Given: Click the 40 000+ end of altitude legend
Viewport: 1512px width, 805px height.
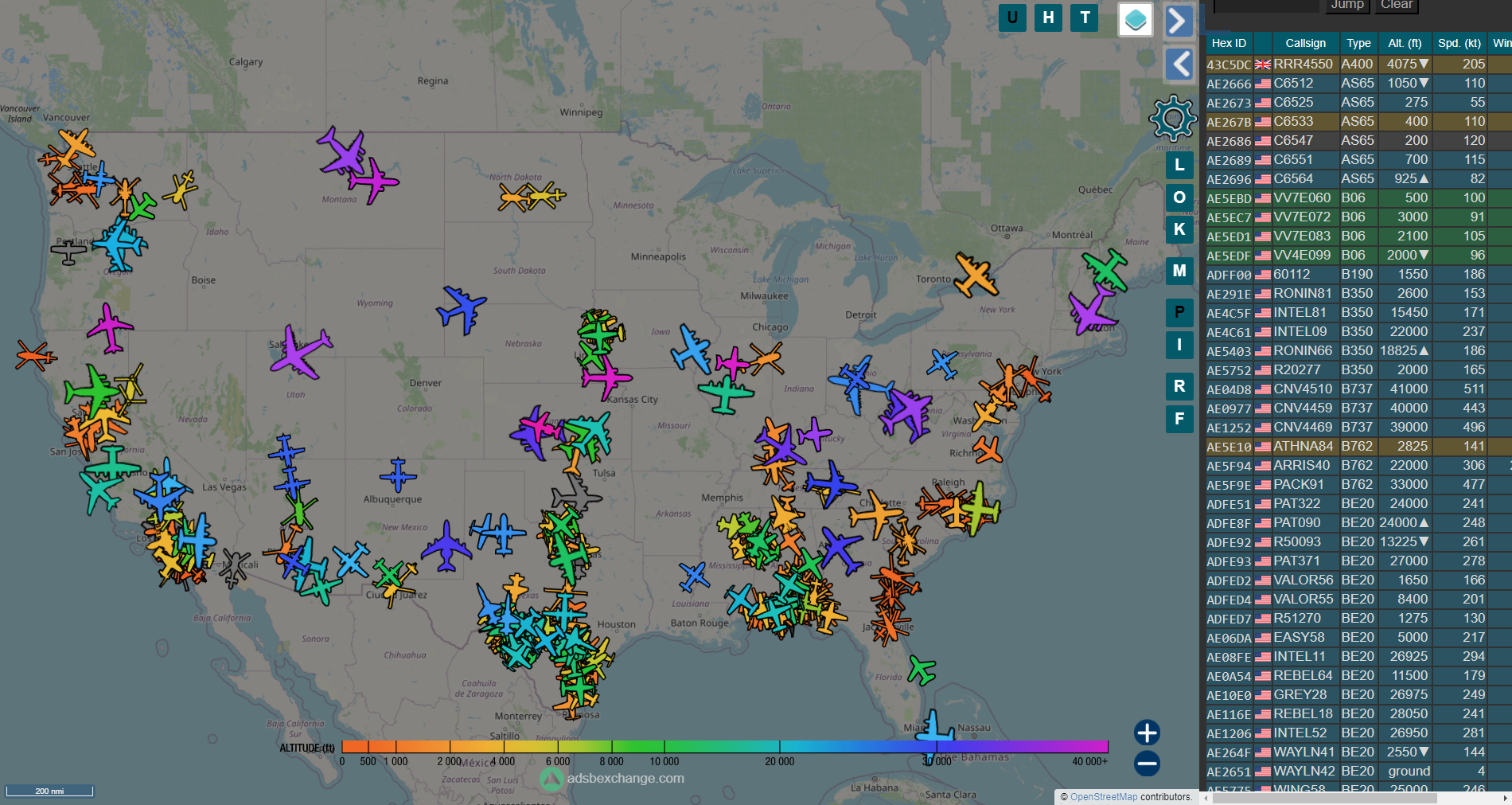Looking at the screenshot, I should (x=1089, y=761).
